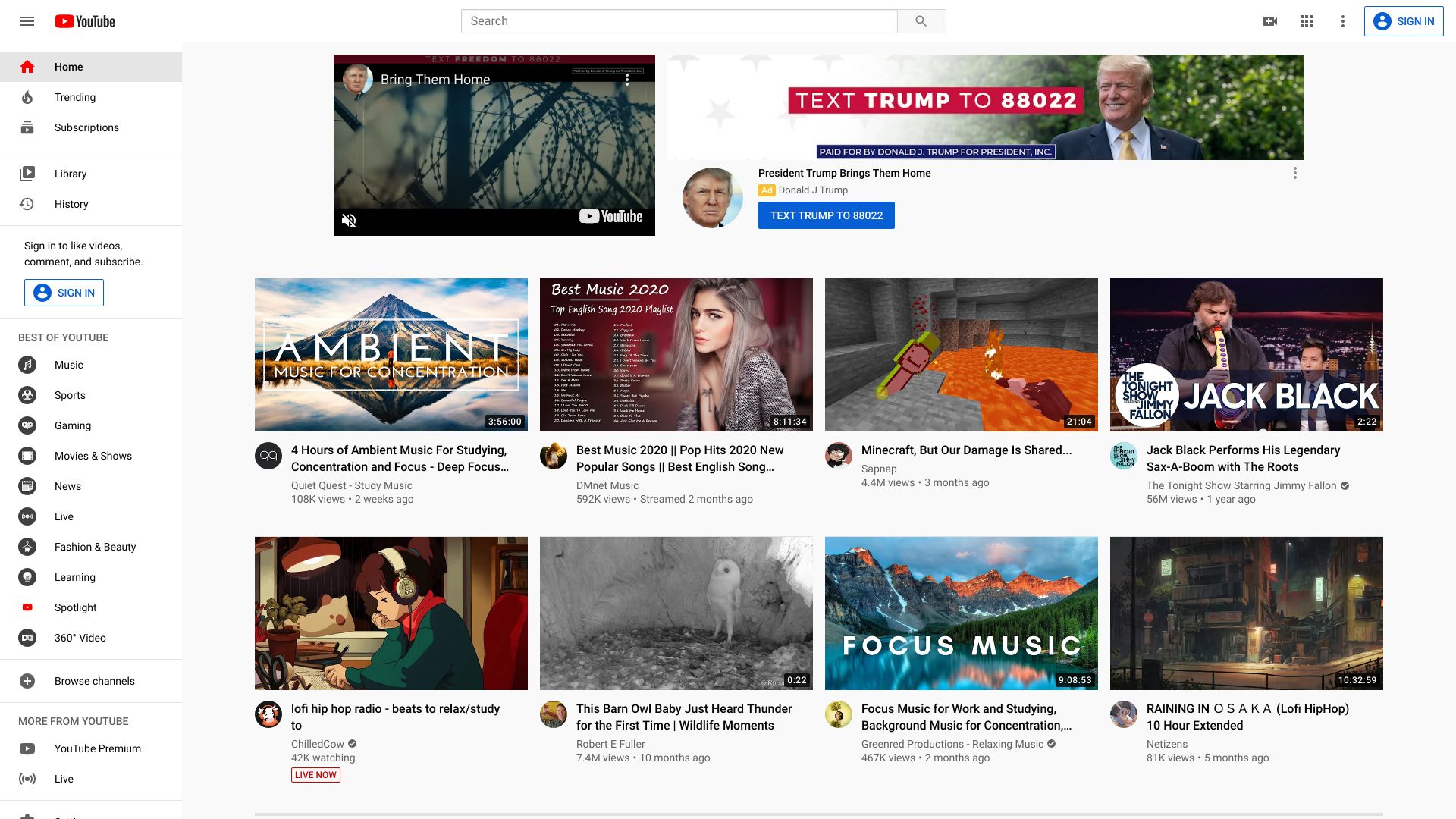Open the Minecraft shared damage thumbnail
The image size is (1456, 819).
tap(962, 355)
